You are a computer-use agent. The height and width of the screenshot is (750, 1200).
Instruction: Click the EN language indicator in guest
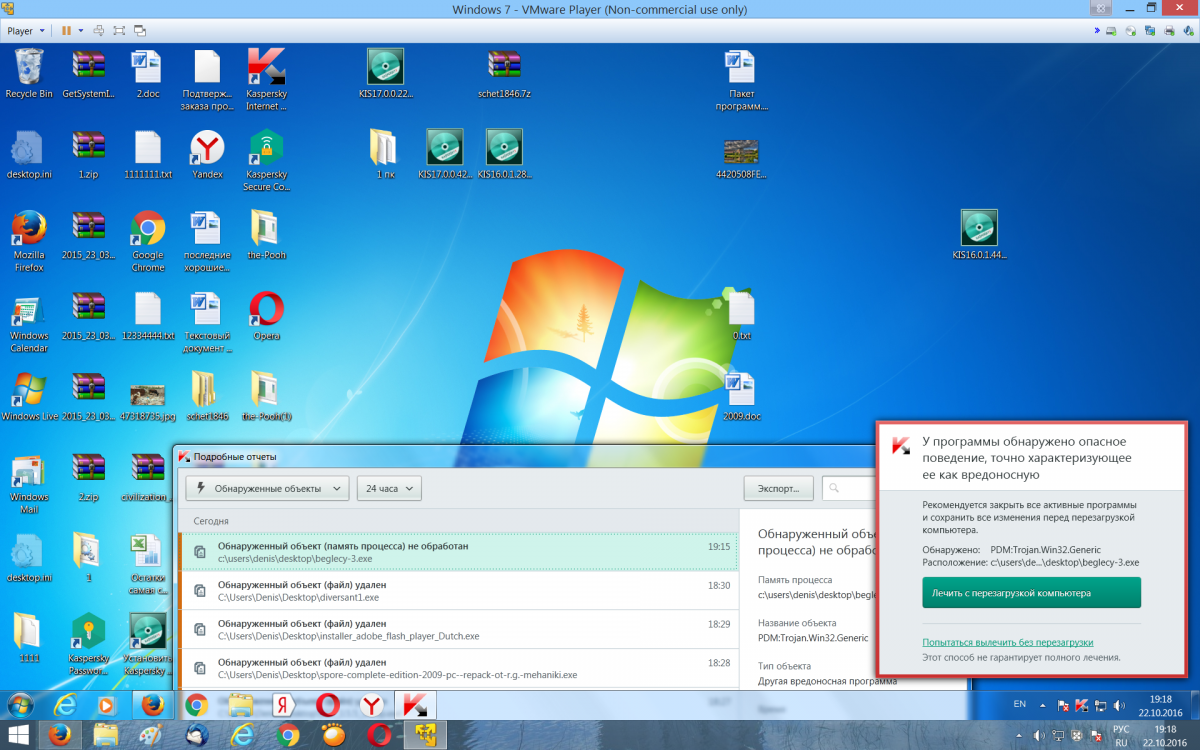click(x=1019, y=704)
